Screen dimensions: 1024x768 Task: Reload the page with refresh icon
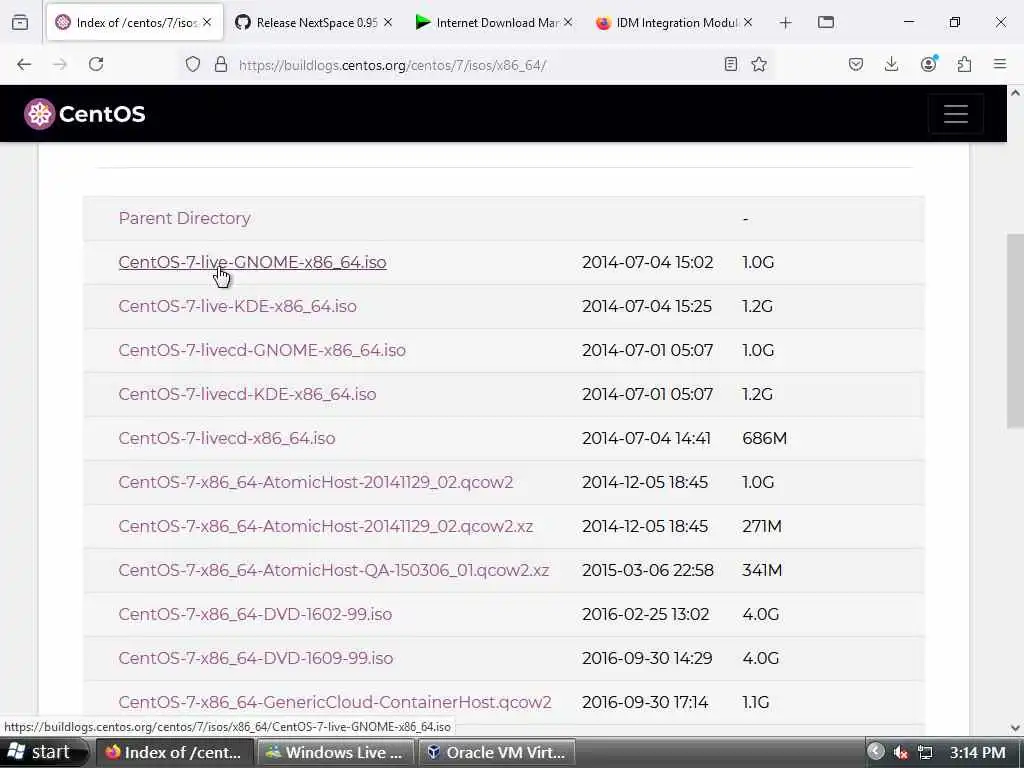tap(96, 64)
